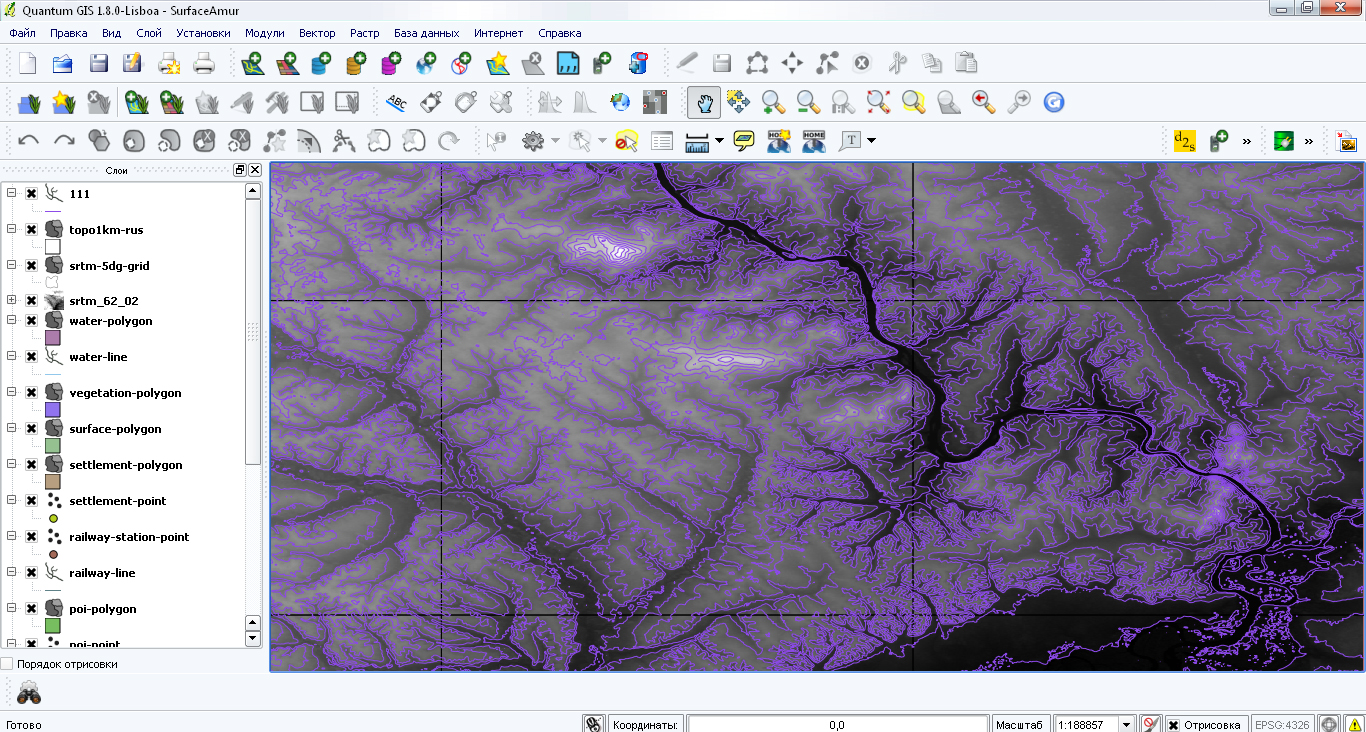
Task: Click the d2s plugin icon
Action: 1184,140
